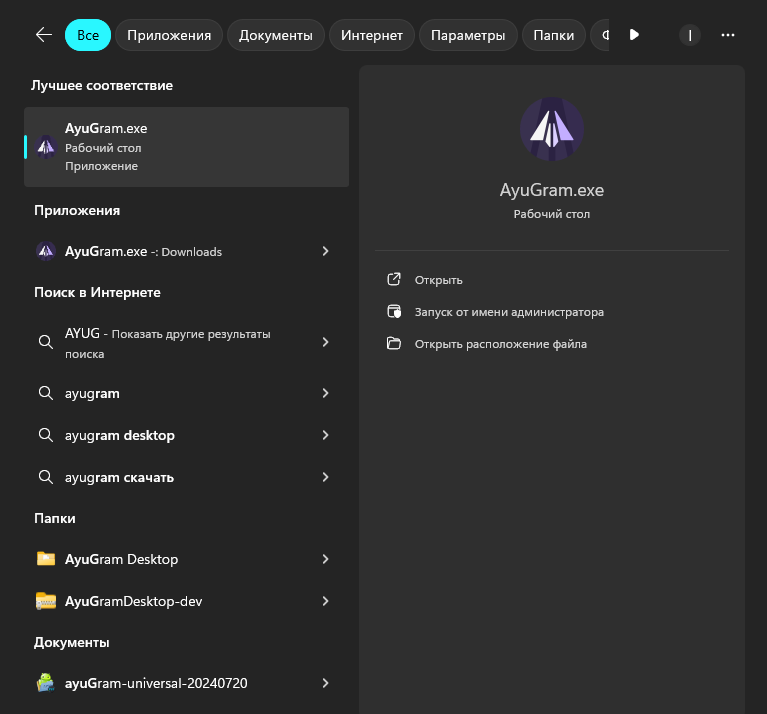Screen dimensions: 767x714
Task: Open the three-dot more options menu
Action: 727,35
